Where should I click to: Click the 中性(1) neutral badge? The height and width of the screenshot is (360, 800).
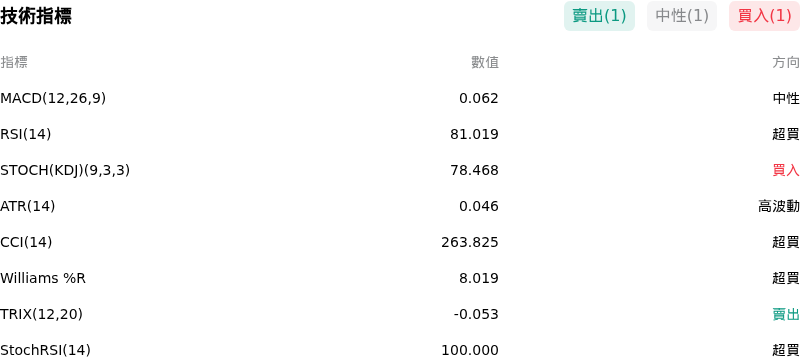click(x=682, y=16)
